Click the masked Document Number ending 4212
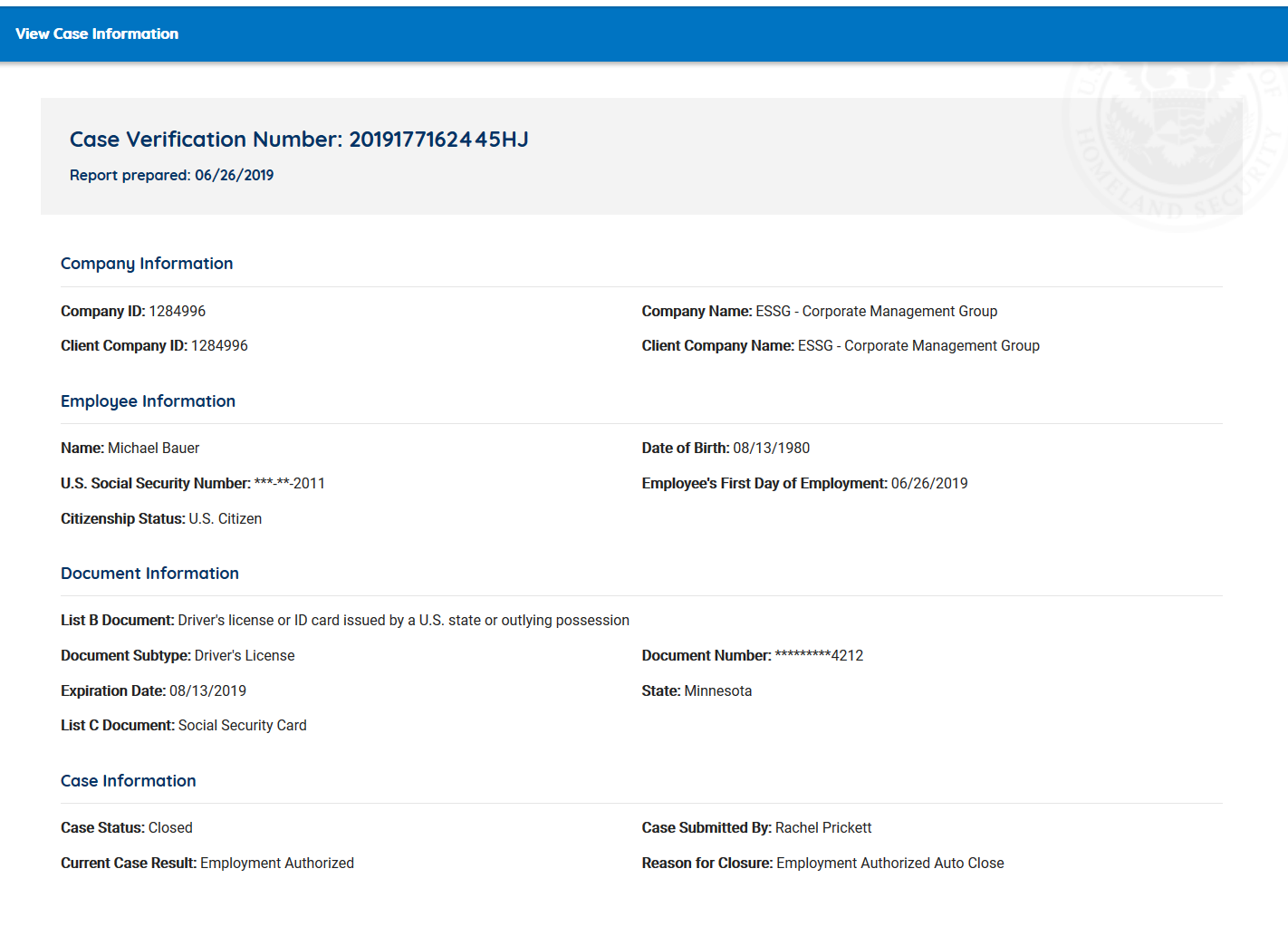Screen dimensions: 1288x946 coord(819,655)
